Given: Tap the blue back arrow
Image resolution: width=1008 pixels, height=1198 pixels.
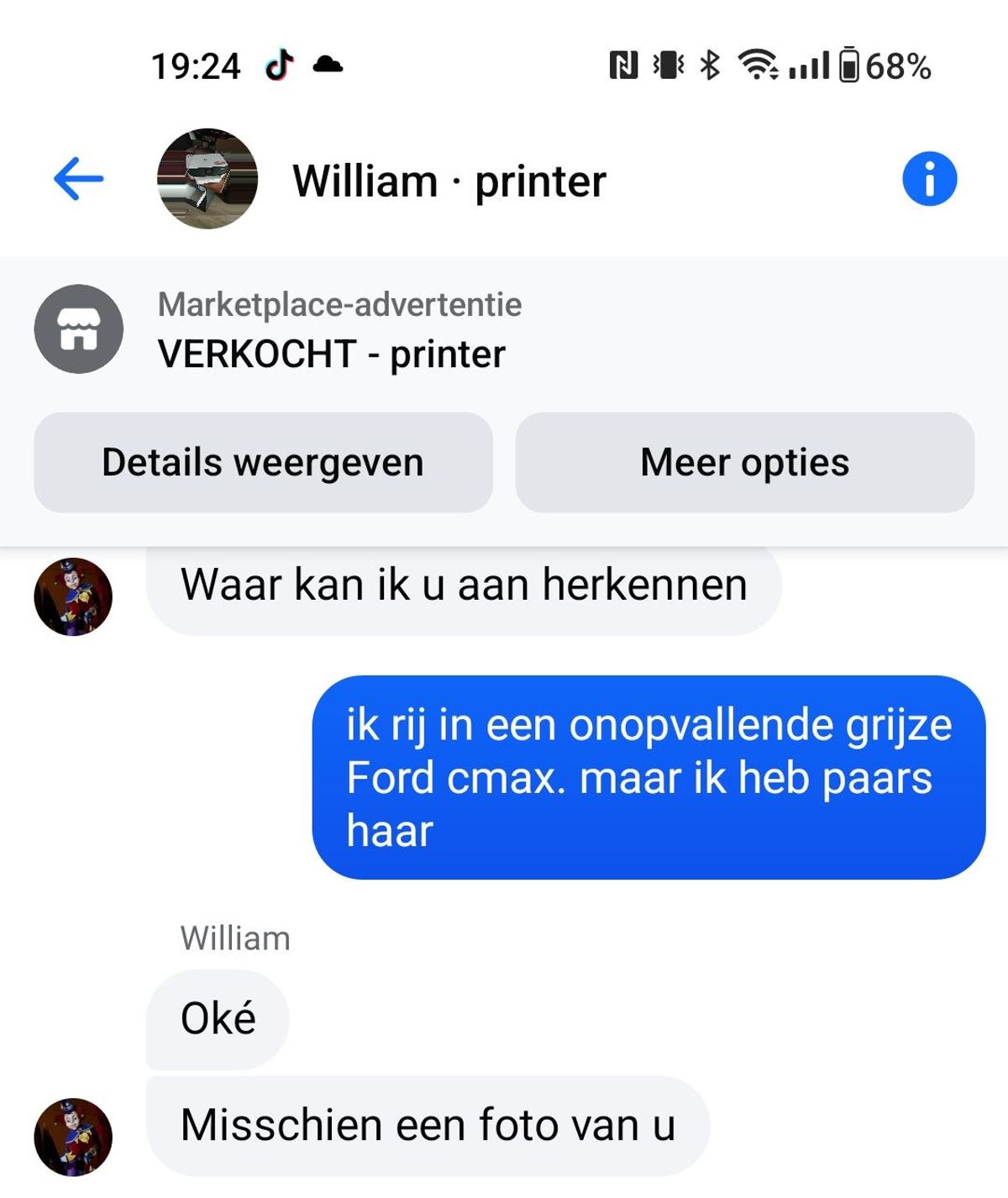Looking at the screenshot, I should click(78, 179).
